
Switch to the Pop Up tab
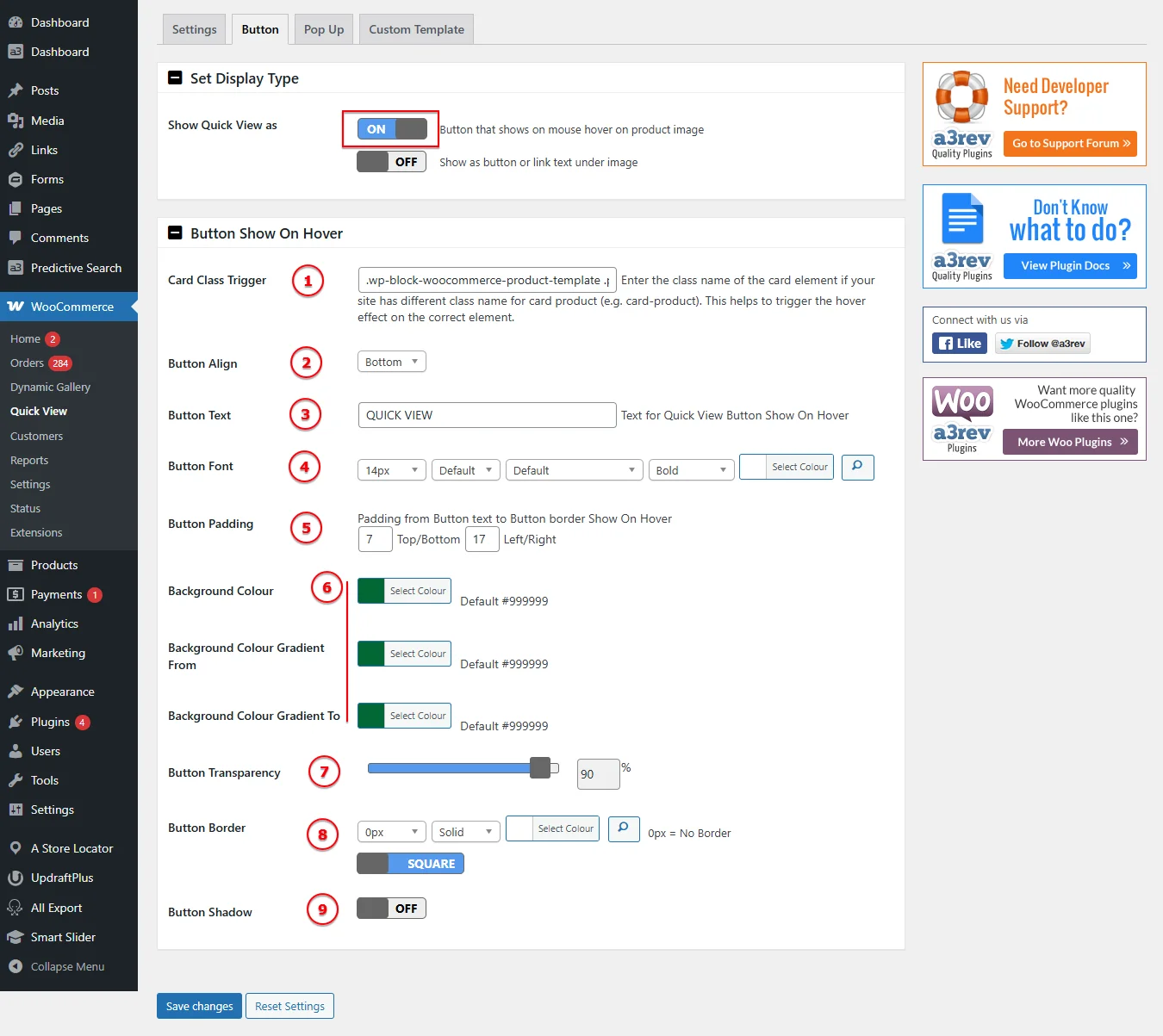pyautogui.click(x=324, y=29)
